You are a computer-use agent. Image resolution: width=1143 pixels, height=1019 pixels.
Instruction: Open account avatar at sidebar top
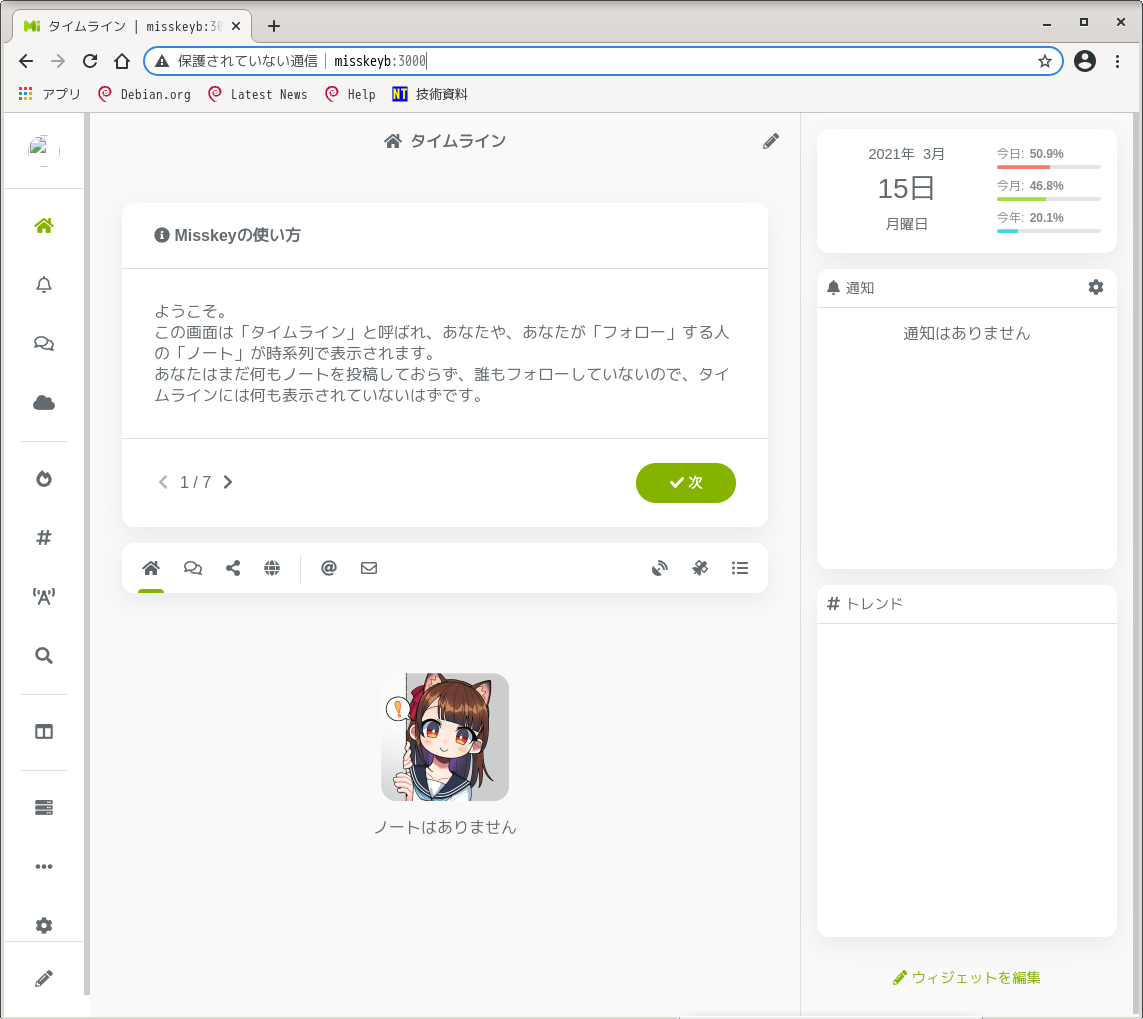[x=44, y=150]
